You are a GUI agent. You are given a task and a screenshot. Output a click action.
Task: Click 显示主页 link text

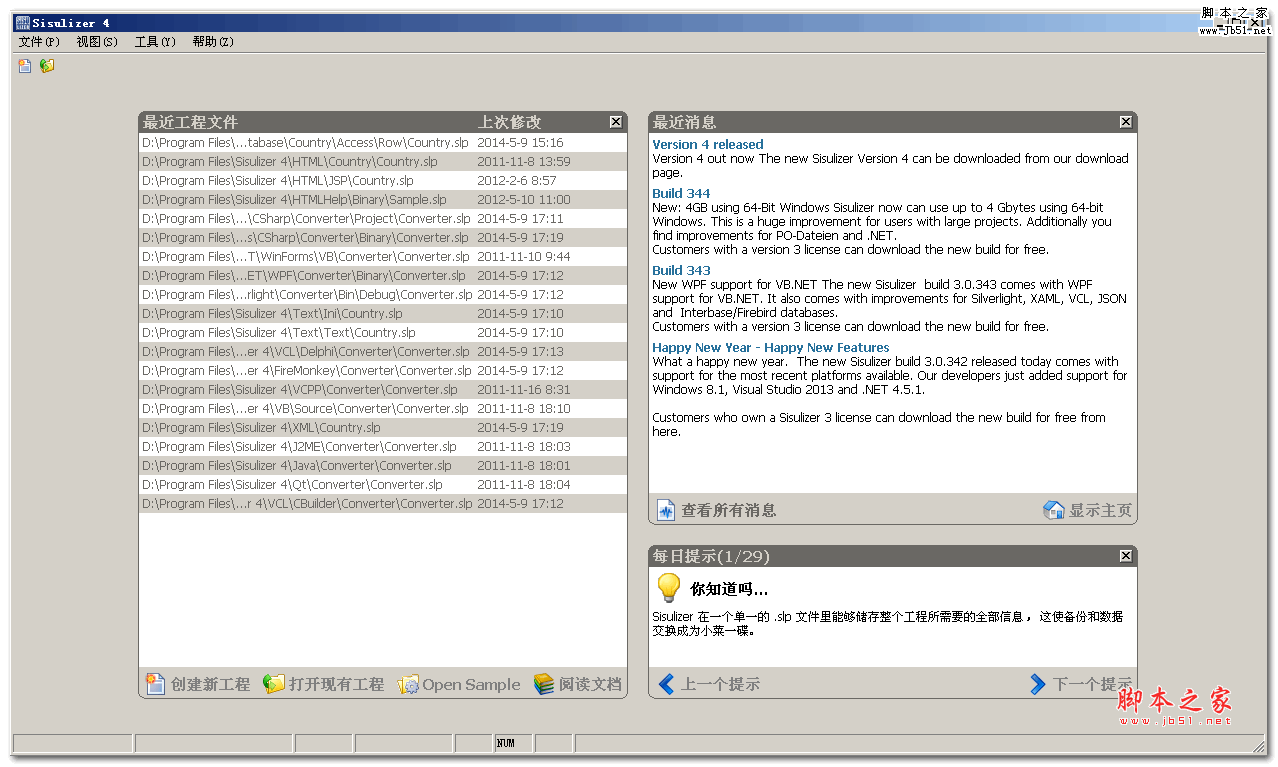point(1101,510)
